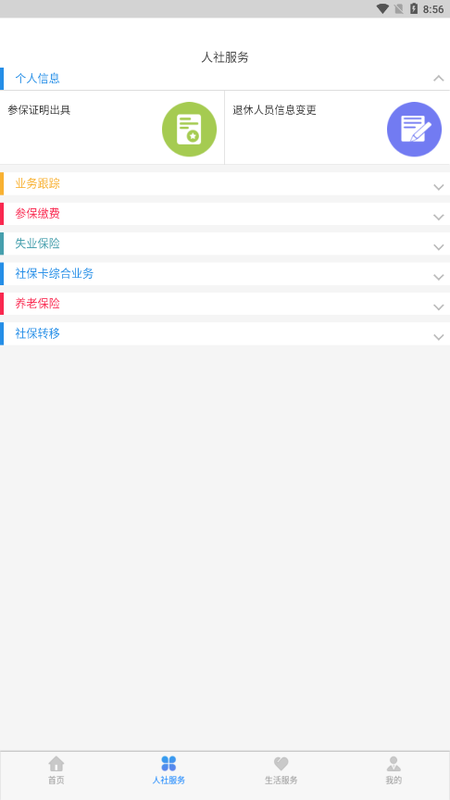The width and height of the screenshot is (450, 800).
Task: Tap the 社保卡综合业务 header title
Action: pos(54,274)
